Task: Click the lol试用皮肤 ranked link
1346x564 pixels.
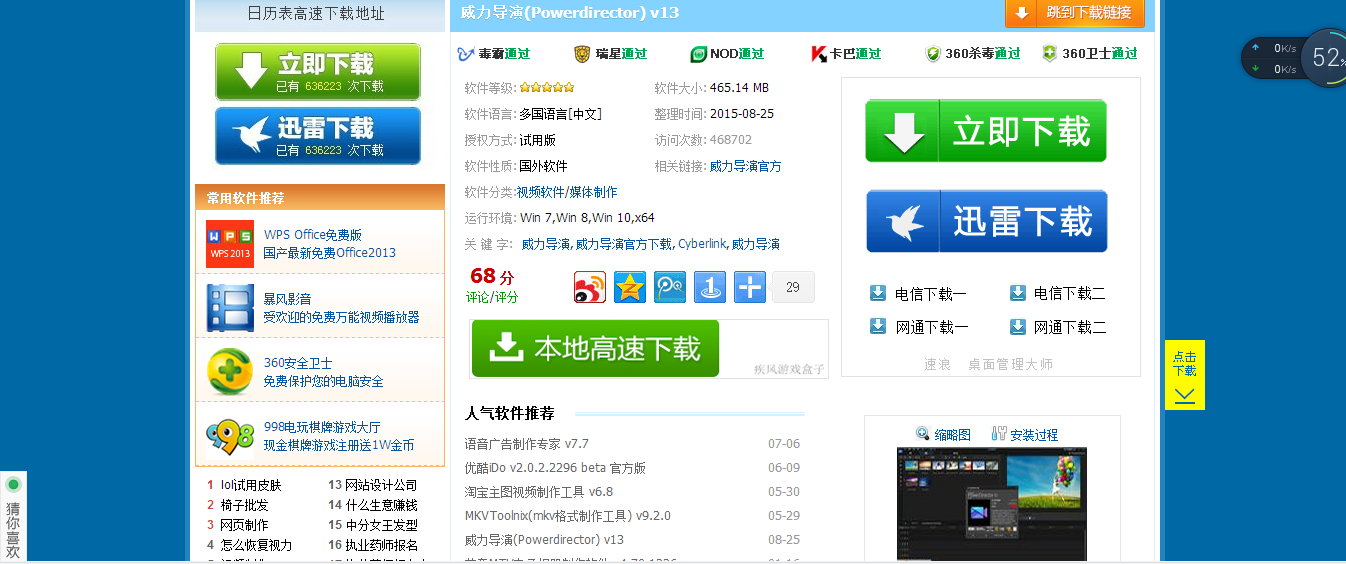Action: (251, 485)
